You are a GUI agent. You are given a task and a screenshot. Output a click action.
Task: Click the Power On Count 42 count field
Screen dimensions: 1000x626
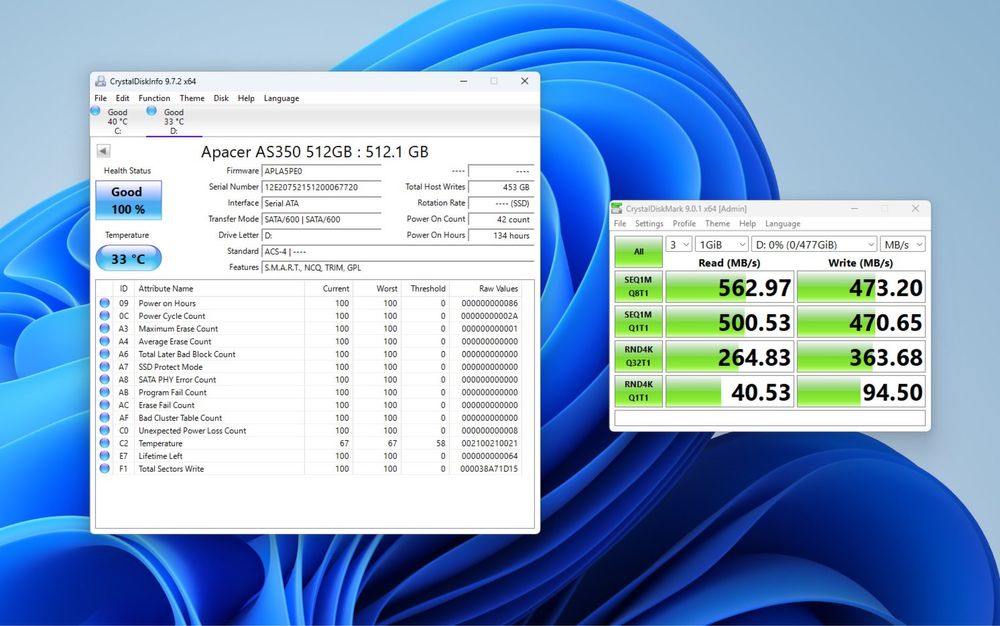coord(501,219)
